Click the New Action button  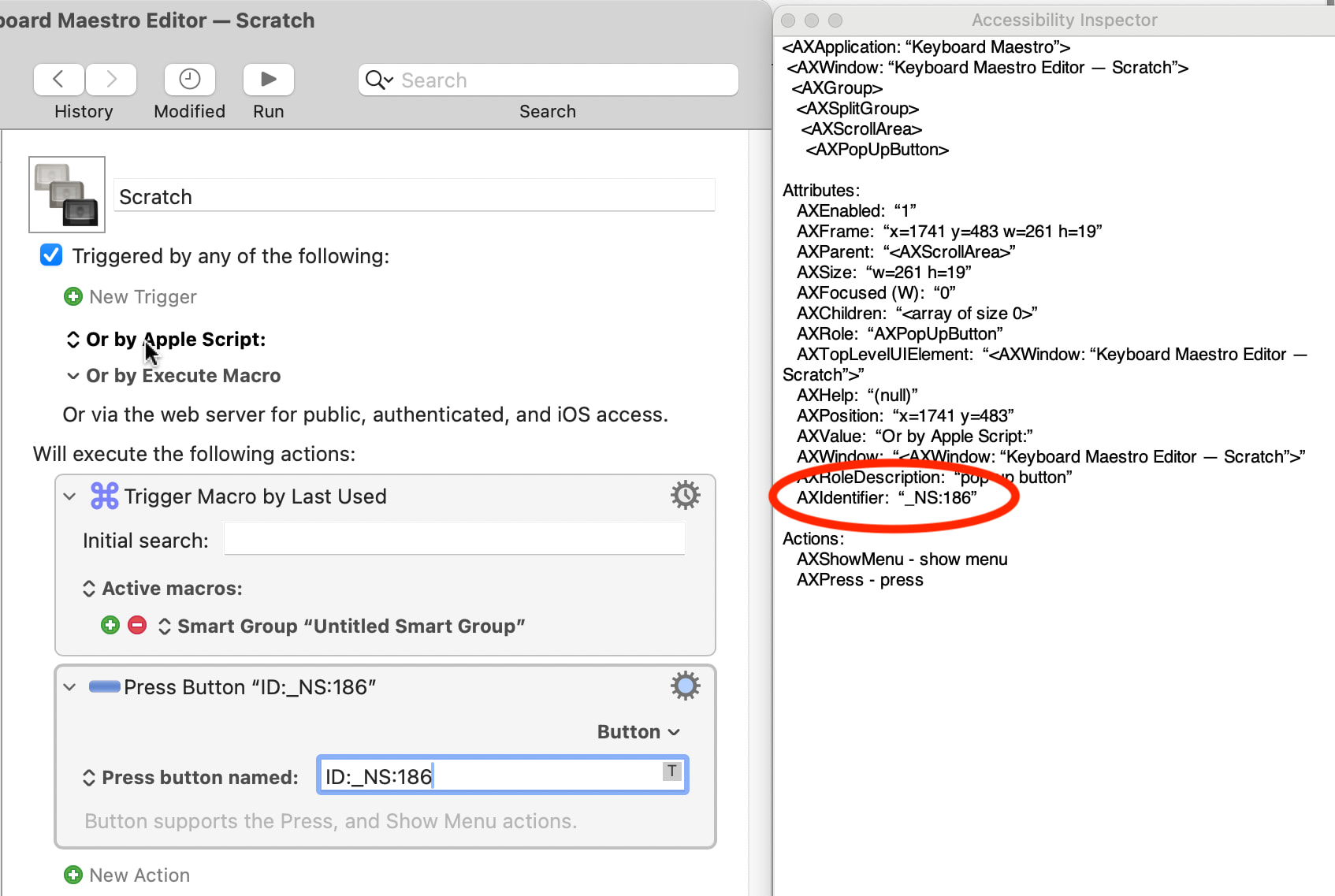(139, 876)
